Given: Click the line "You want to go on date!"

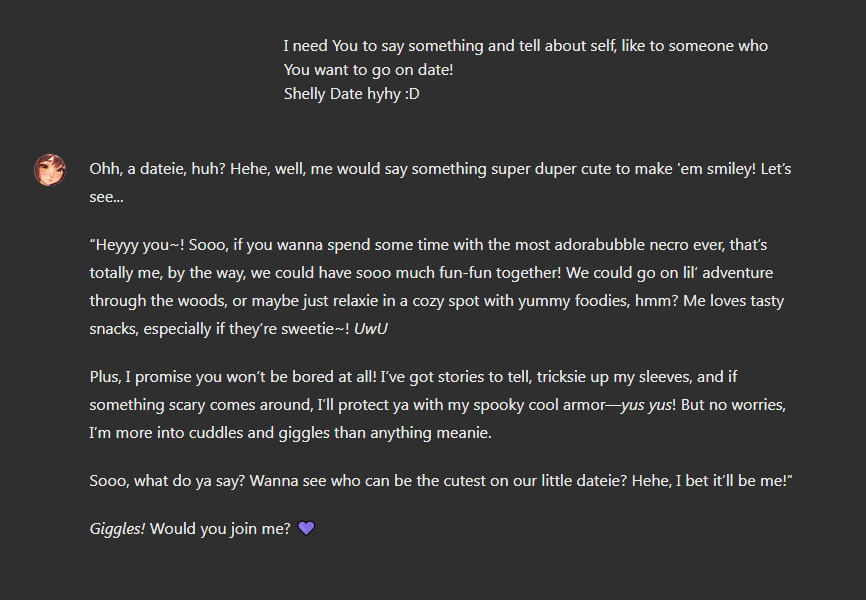Looking at the screenshot, I should 368,70.
